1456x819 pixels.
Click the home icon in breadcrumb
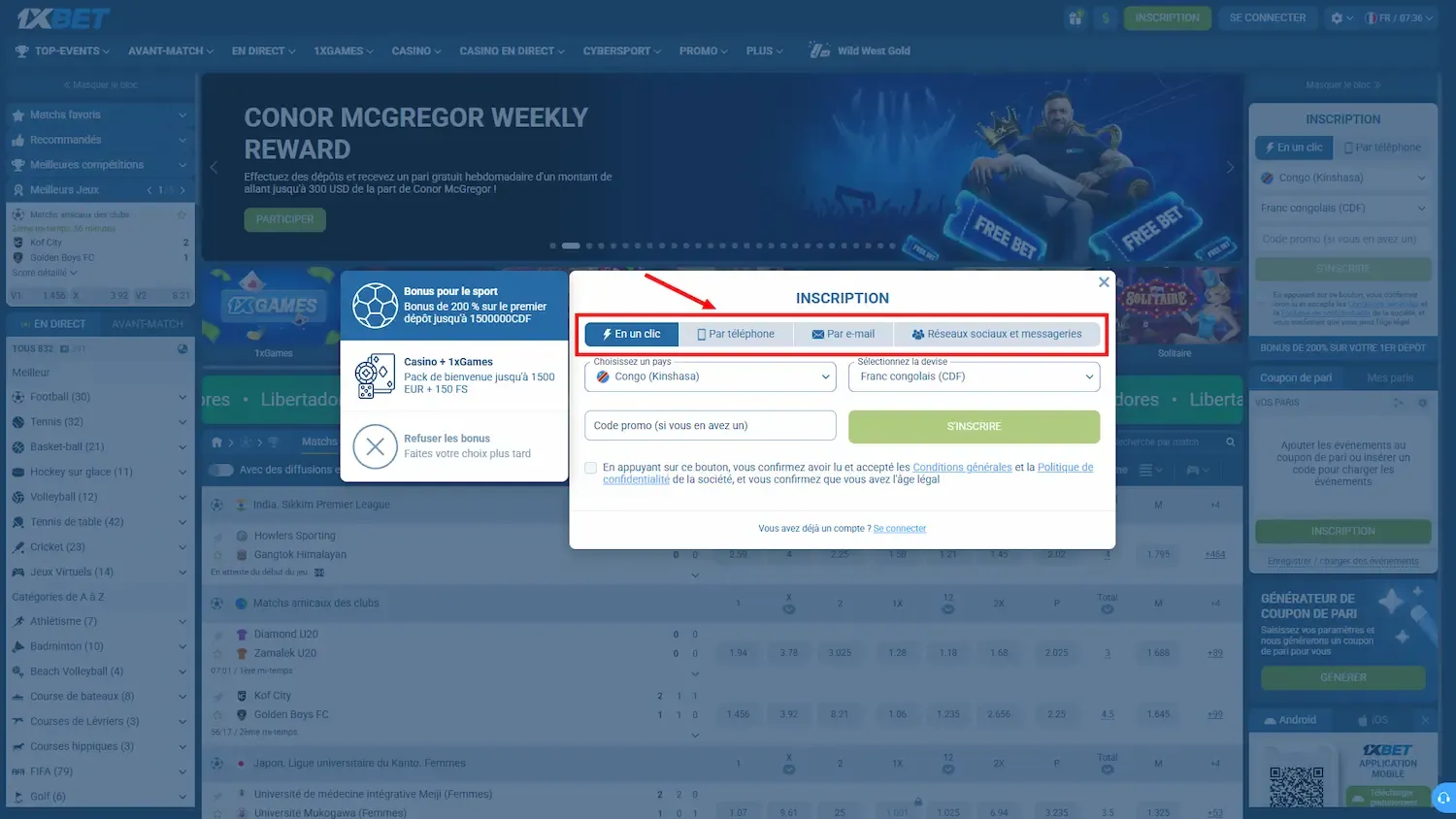point(217,442)
